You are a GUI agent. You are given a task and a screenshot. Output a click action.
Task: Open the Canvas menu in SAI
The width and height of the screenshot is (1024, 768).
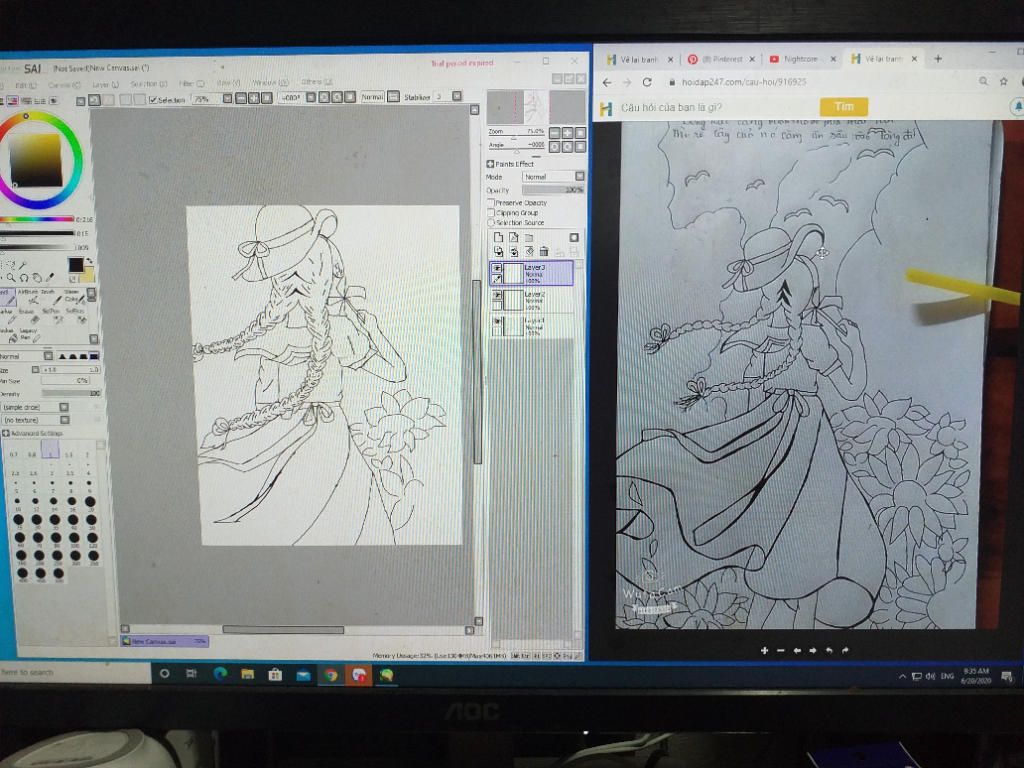pyautogui.click(x=64, y=85)
